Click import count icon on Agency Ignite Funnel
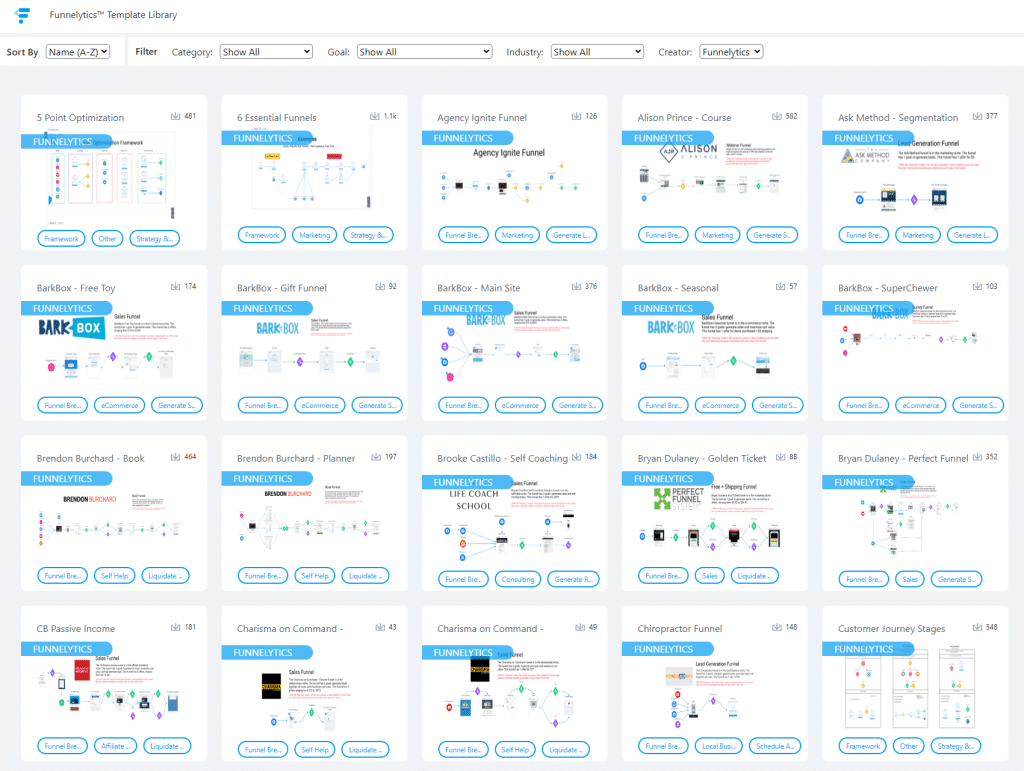The image size is (1024, 771). (x=577, y=116)
